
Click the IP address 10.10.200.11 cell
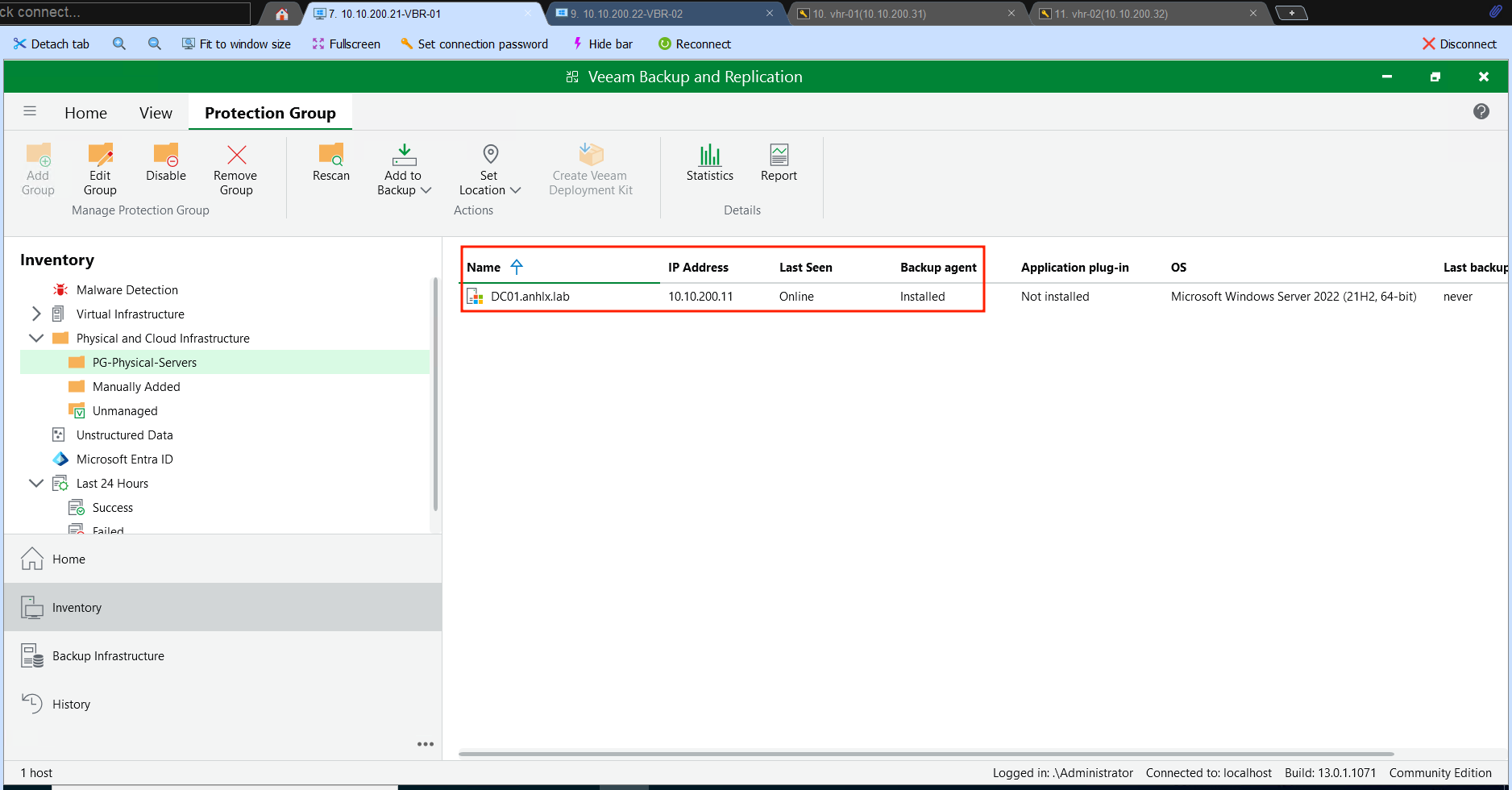coord(700,296)
